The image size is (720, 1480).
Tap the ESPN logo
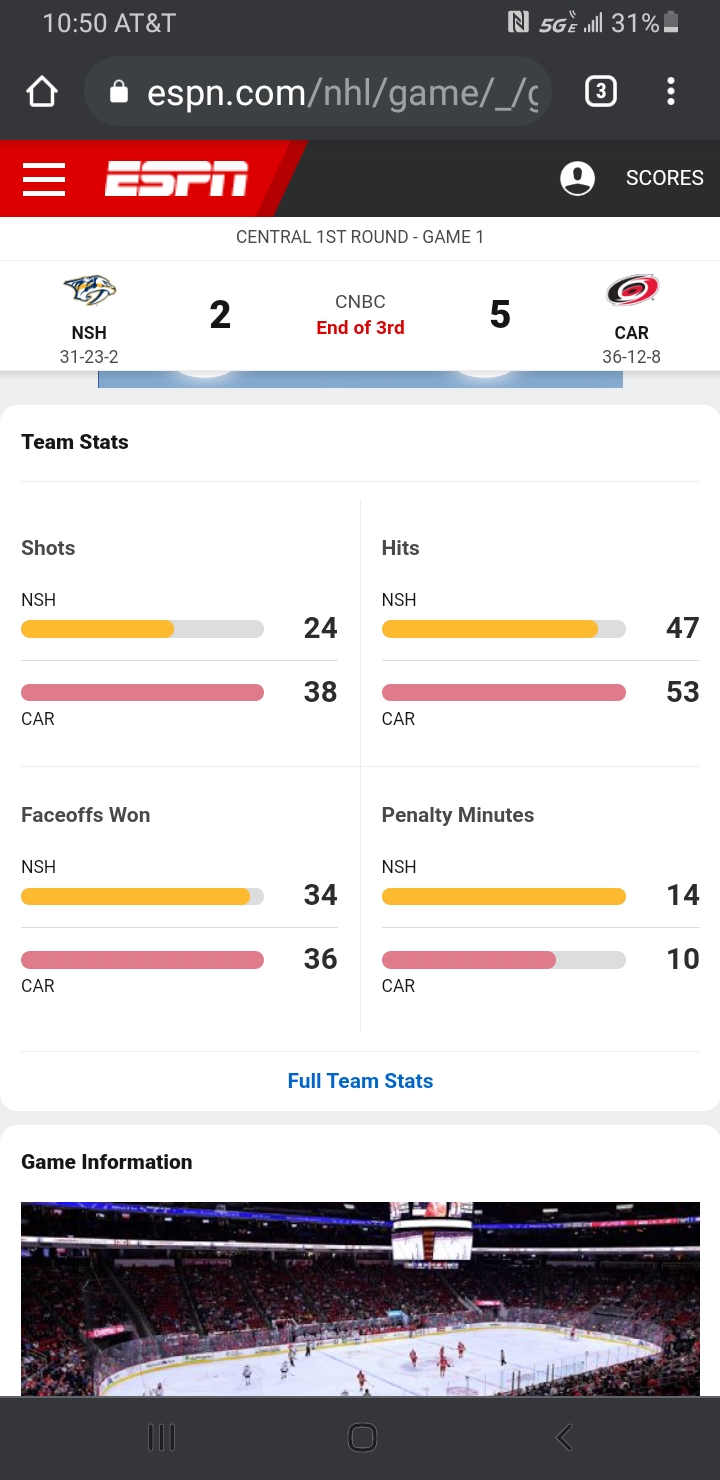pyautogui.click(x=176, y=179)
